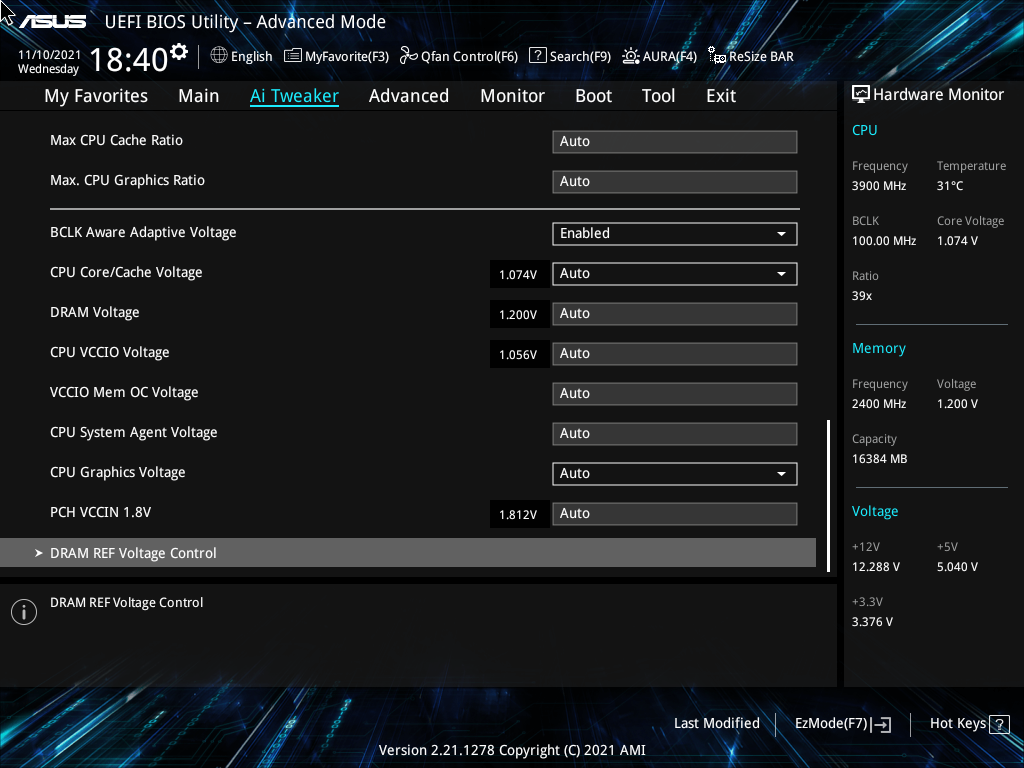Image resolution: width=1024 pixels, height=768 pixels.
Task: Click the Hardware Monitor display icon
Action: [x=861, y=95]
